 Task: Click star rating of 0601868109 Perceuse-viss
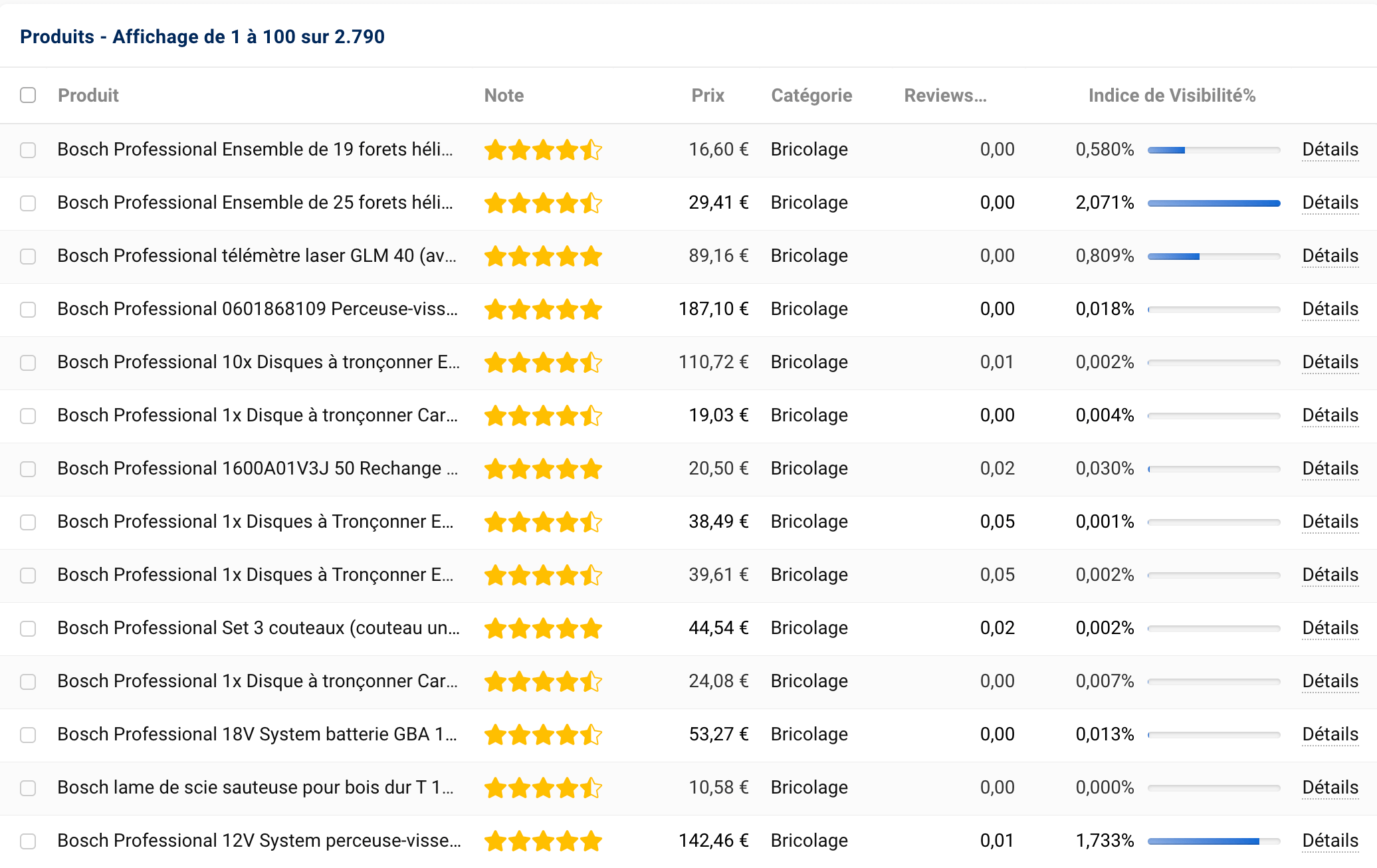(x=543, y=310)
